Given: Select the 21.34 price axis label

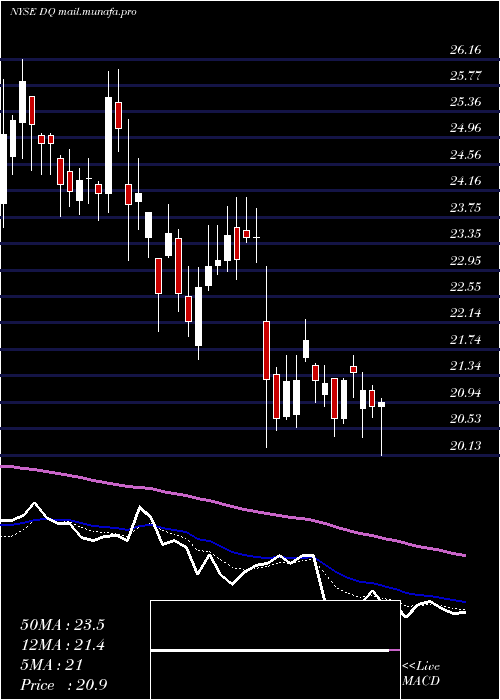Looking at the screenshot, I should 466,367.
